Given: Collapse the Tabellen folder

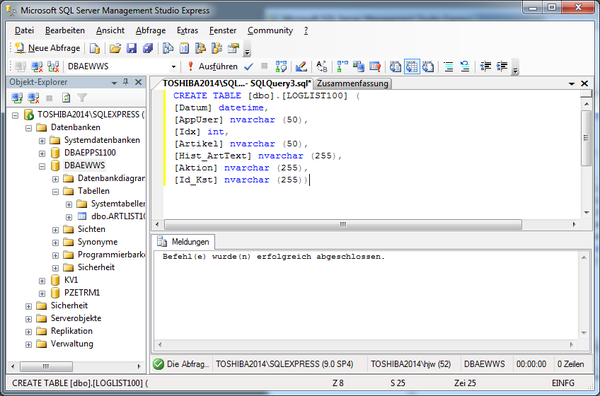Looking at the screenshot, I should point(55,192).
